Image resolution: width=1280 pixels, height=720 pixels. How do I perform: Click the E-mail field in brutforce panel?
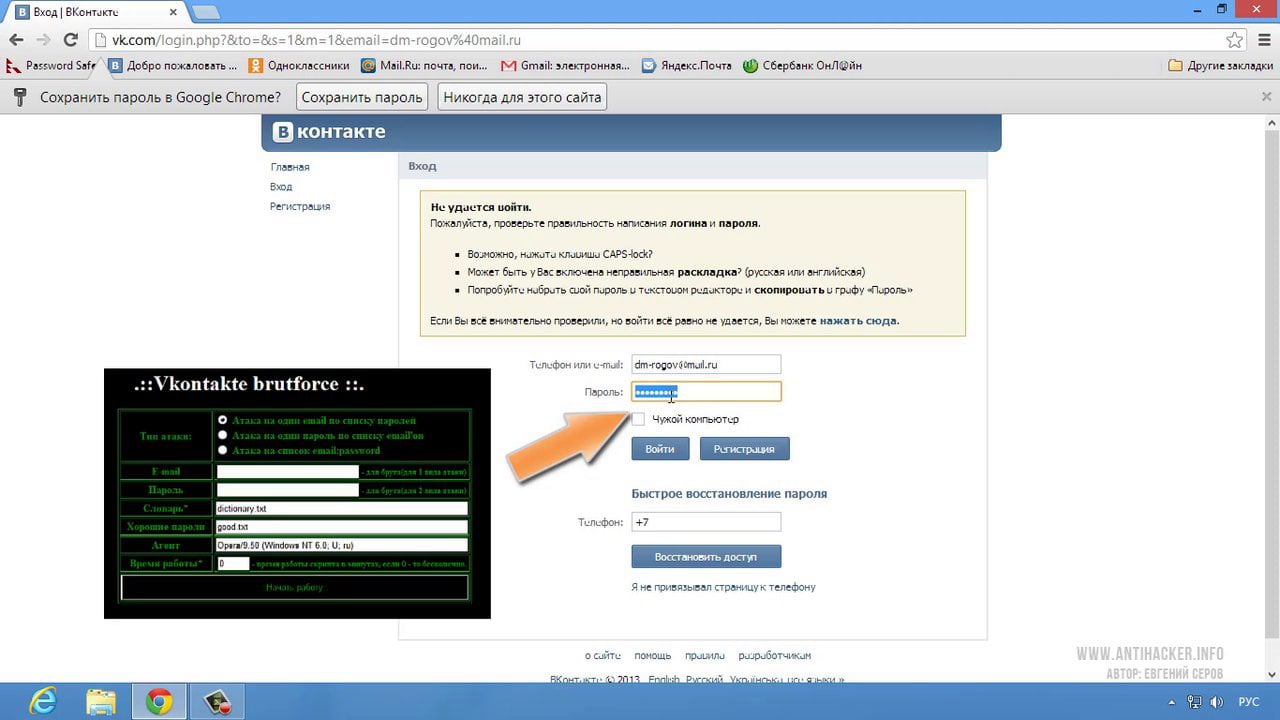[x=287, y=471]
